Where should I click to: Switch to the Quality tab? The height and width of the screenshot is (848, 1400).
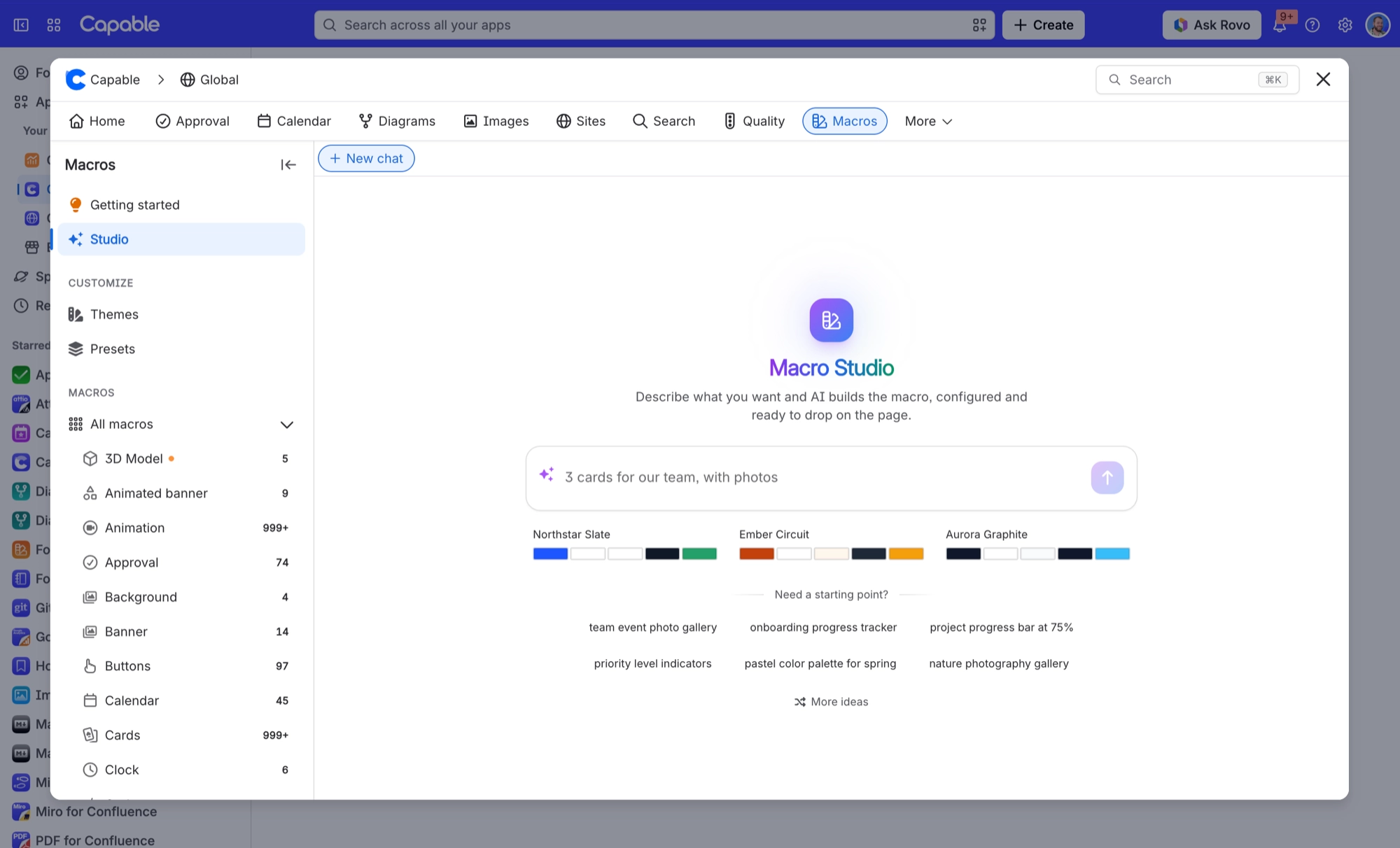753,121
